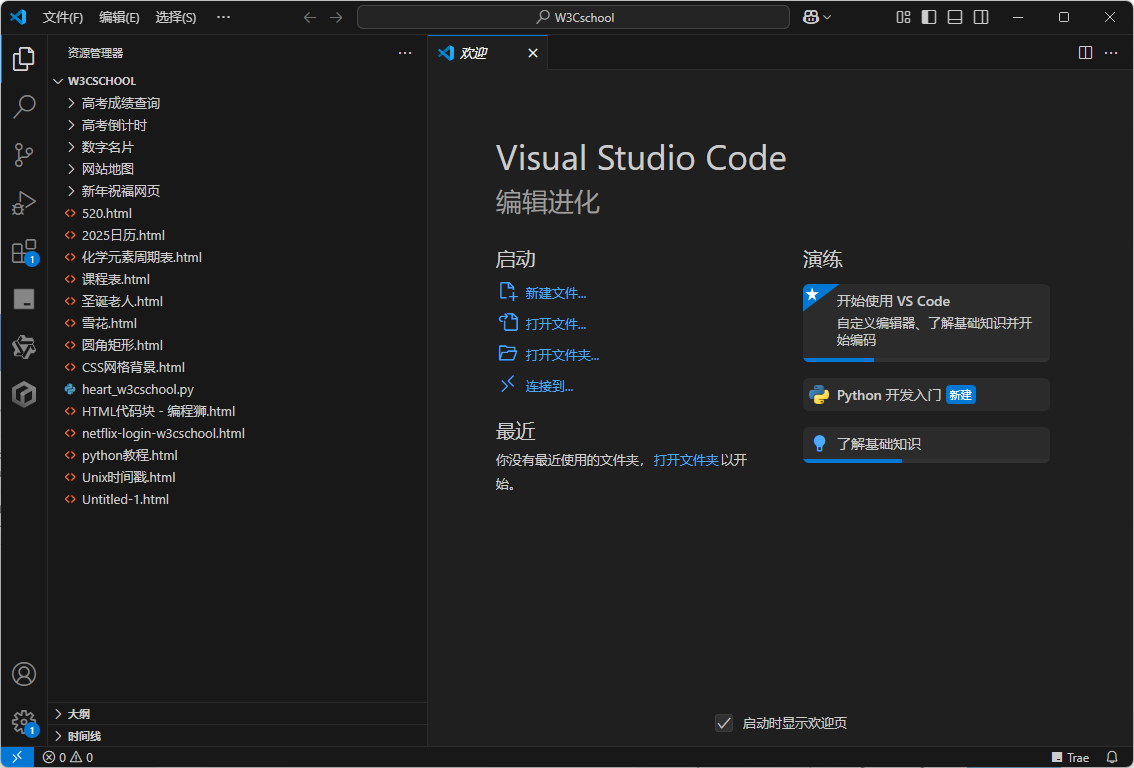Open the 文件(F) menu
Screen dimensions: 1134x768
(x=63, y=17)
